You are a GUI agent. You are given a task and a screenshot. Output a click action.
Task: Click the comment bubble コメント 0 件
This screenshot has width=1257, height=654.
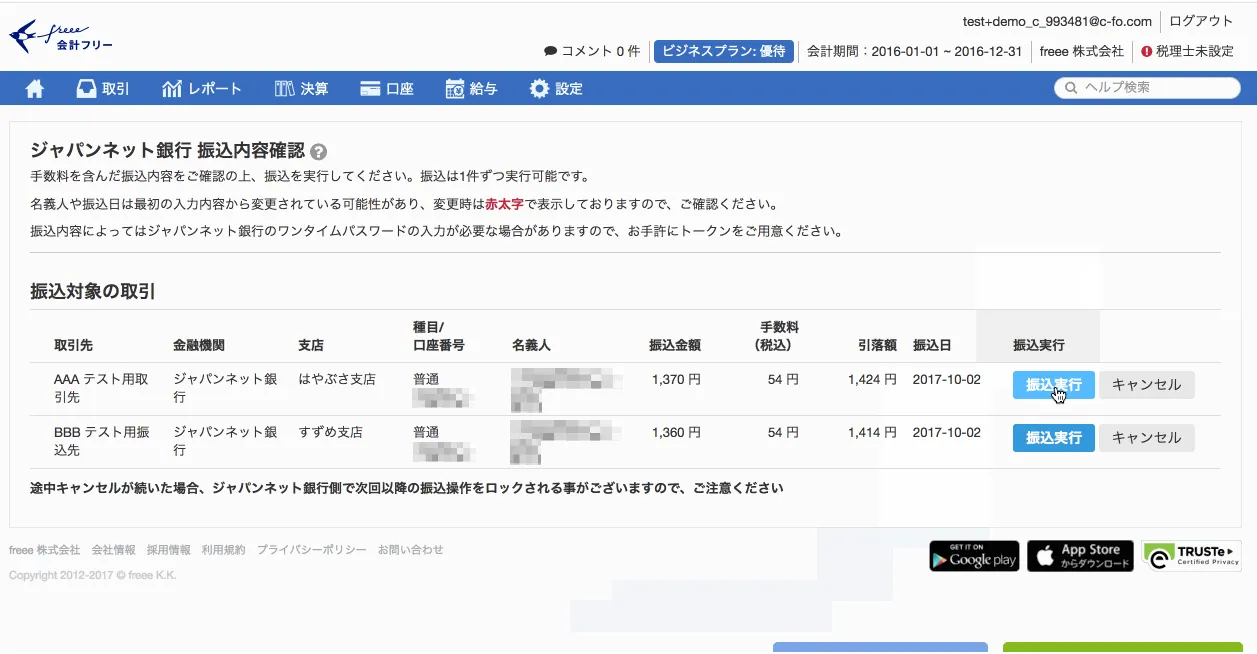(x=592, y=51)
